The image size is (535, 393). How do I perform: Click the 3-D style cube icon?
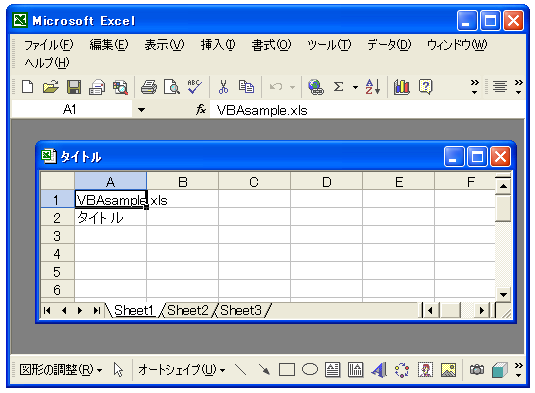[500, 370]
